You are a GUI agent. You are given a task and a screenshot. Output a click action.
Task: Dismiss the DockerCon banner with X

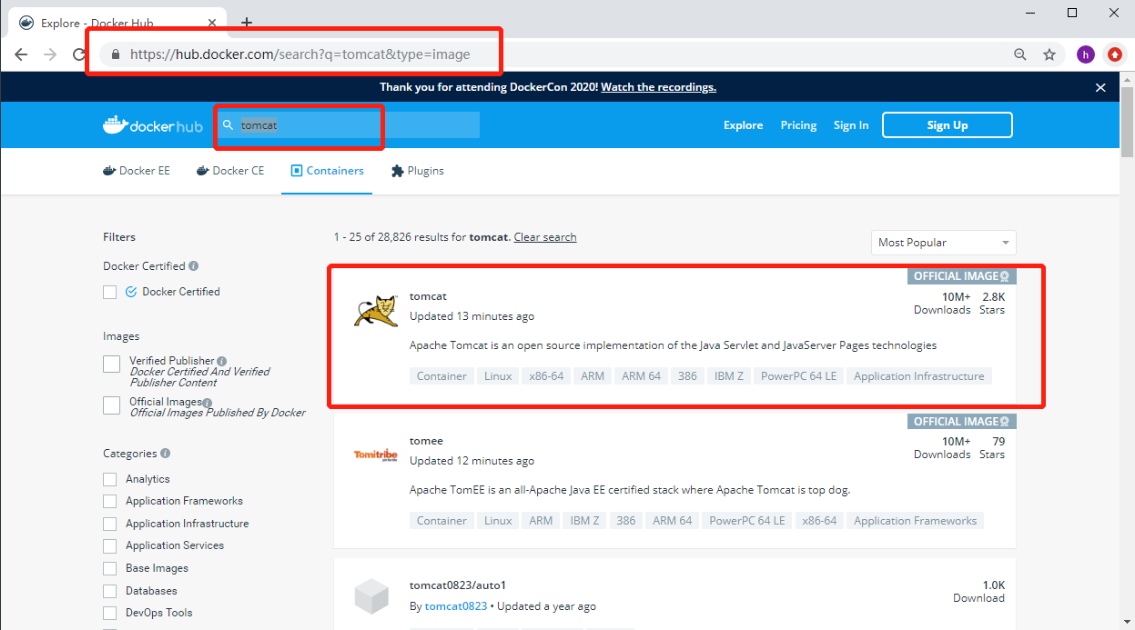1100,87
